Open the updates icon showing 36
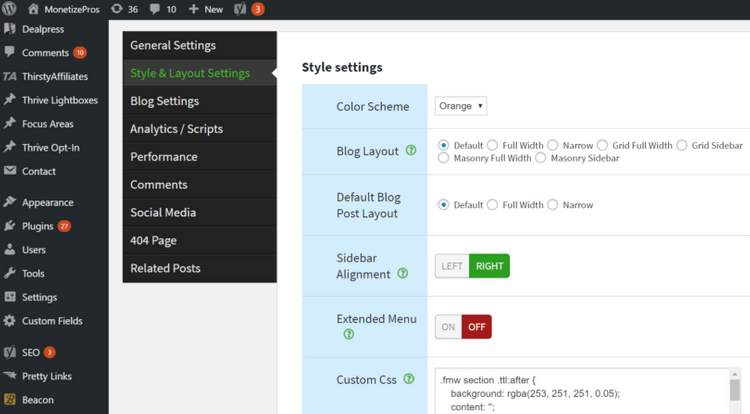This screenshot has height=414, width=750. click(116, 9)
